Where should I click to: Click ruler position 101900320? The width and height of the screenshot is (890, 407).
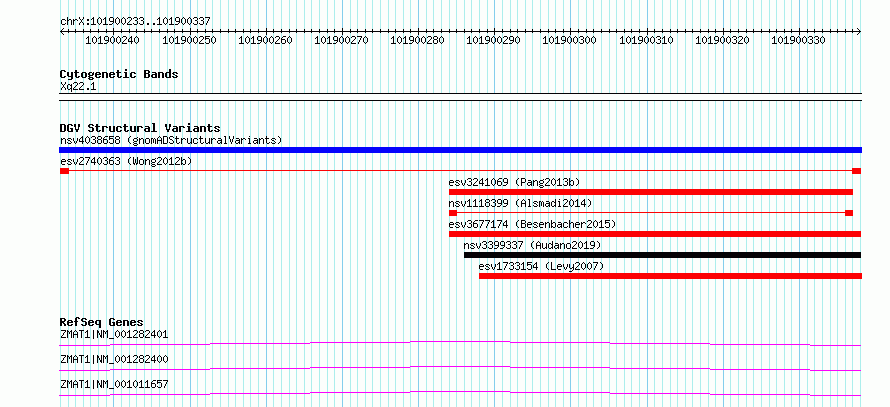(723, 40)
